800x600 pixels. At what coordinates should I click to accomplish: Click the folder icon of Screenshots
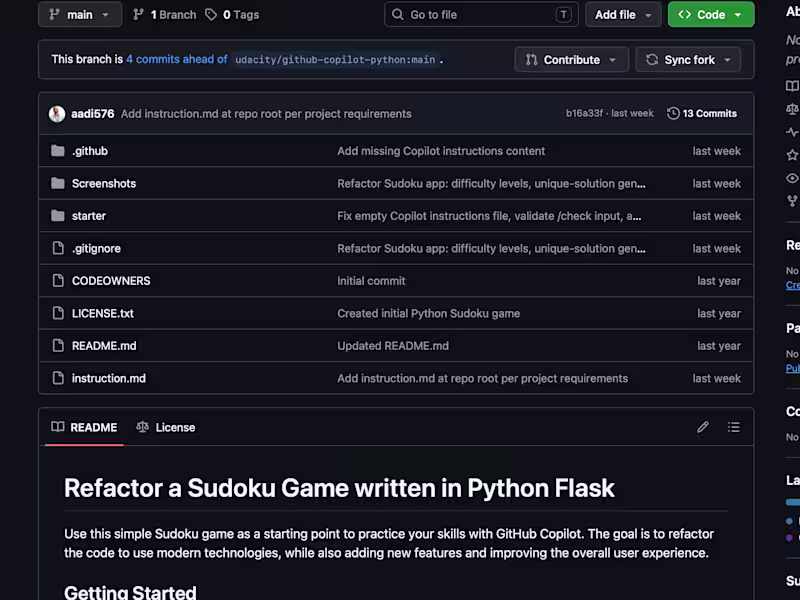point(58,183)
